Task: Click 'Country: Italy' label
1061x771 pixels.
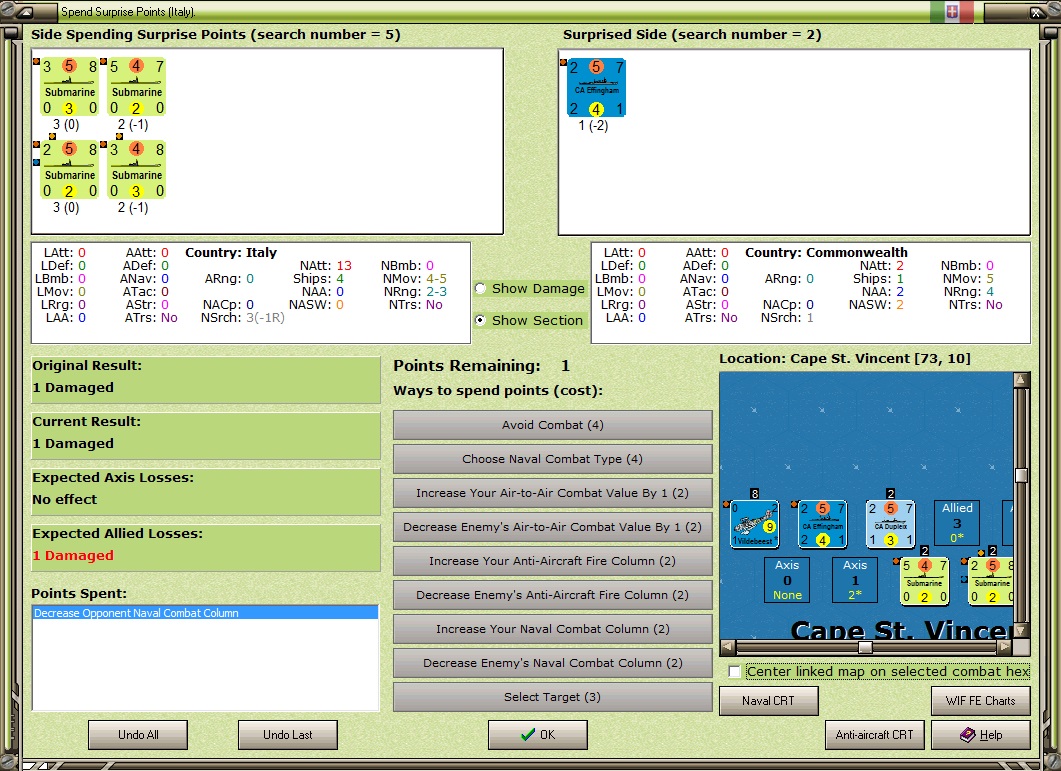Action: (231, 252)
